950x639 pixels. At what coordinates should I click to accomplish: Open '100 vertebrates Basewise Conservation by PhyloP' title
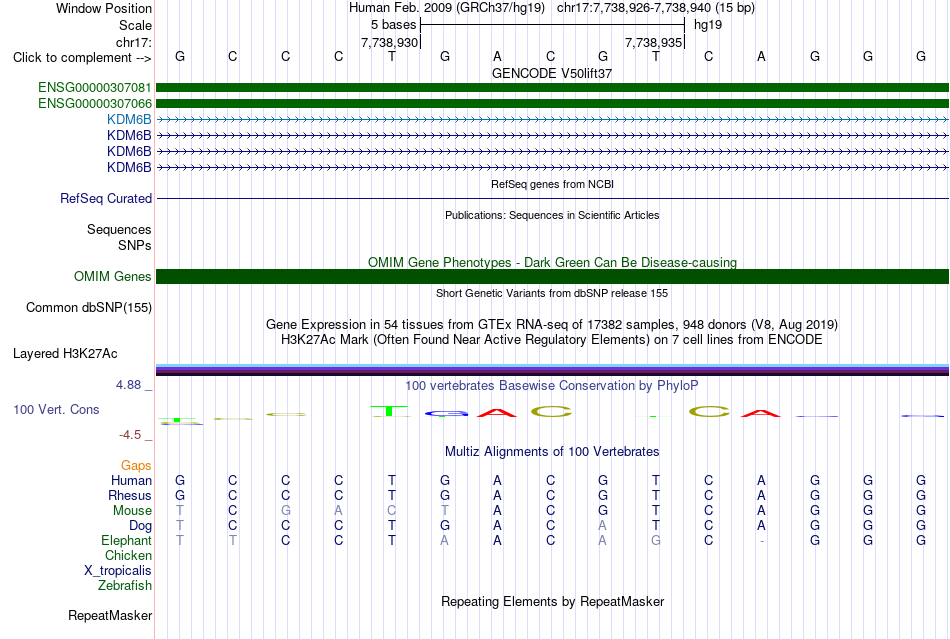point(552,386)
